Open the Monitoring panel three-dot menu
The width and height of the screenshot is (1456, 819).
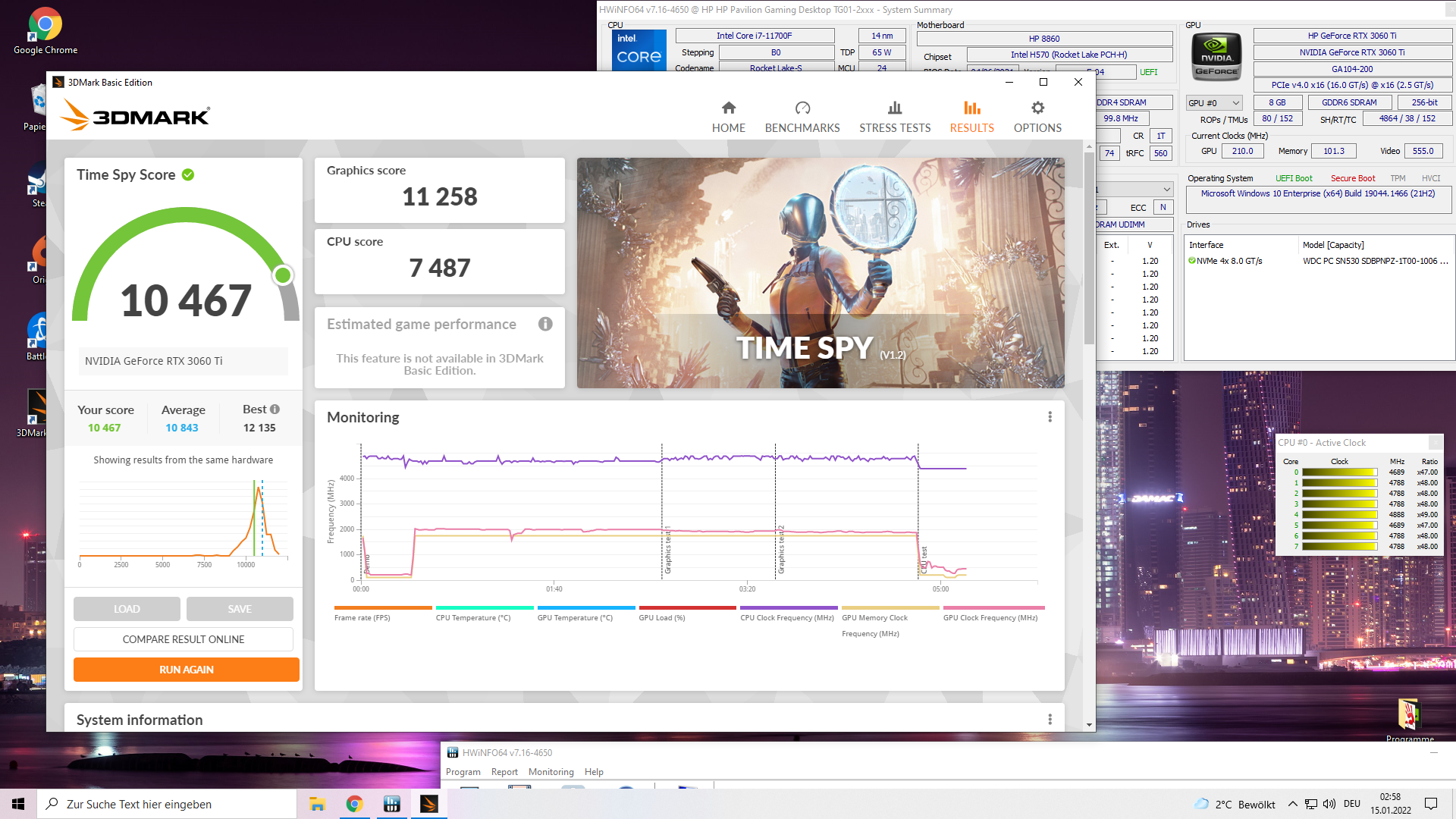click(x=1050, y=417)
